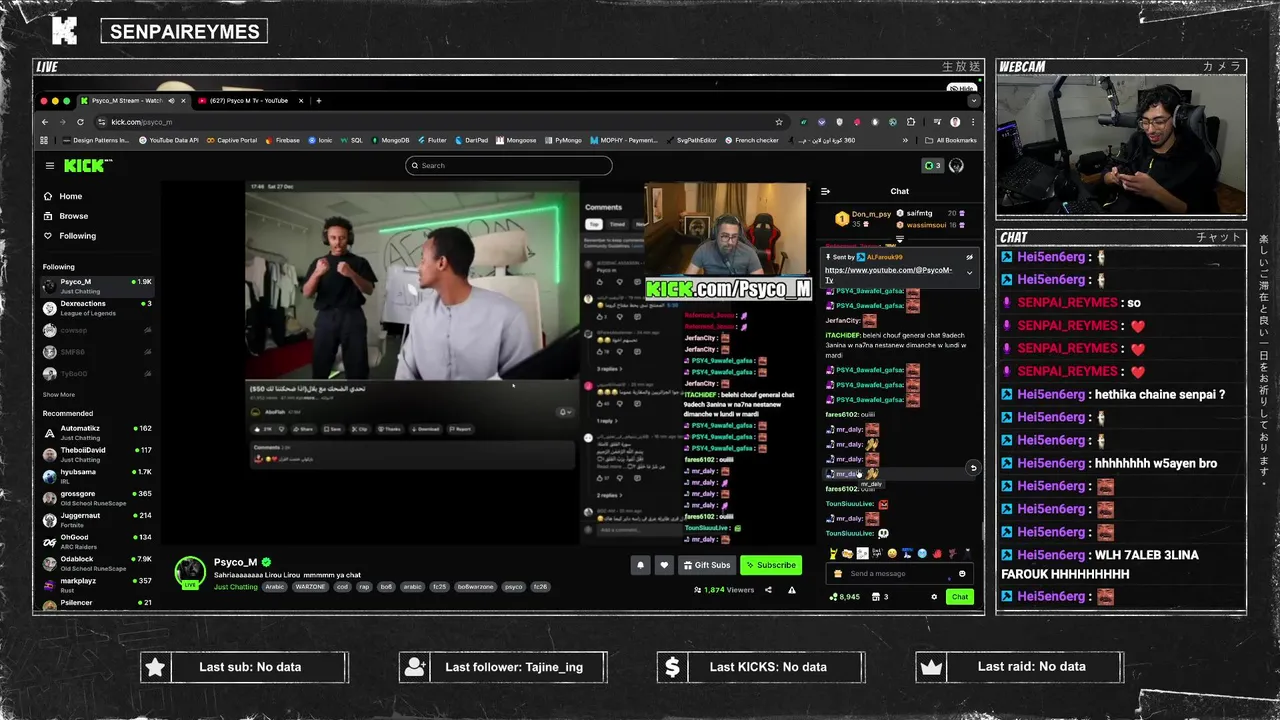Viewport: 1280px width, 720px height.
Task: Expand hidden bookmarks chevron
Action: [x=905, y=140]
